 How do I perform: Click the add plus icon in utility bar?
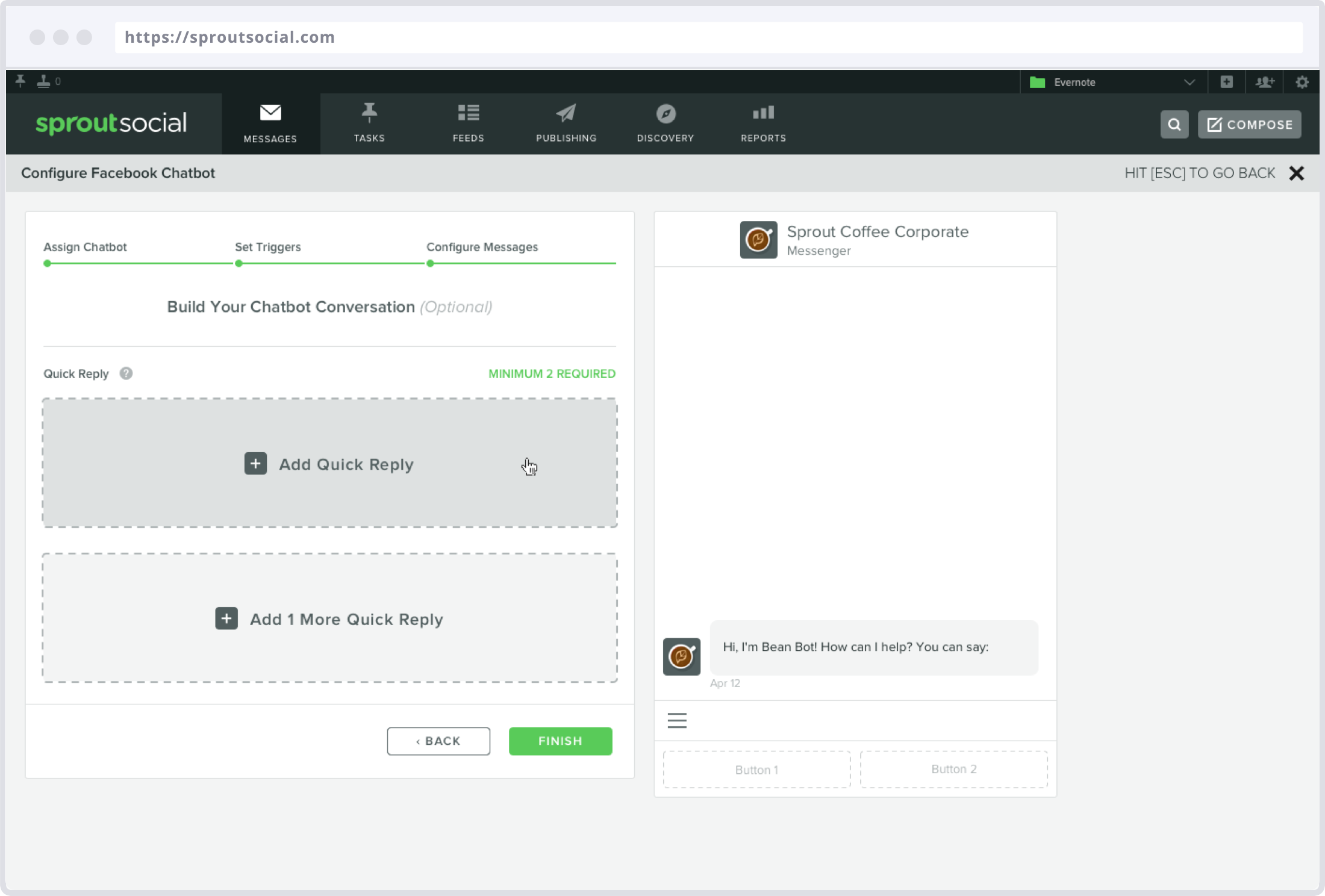coord(1227,82)
